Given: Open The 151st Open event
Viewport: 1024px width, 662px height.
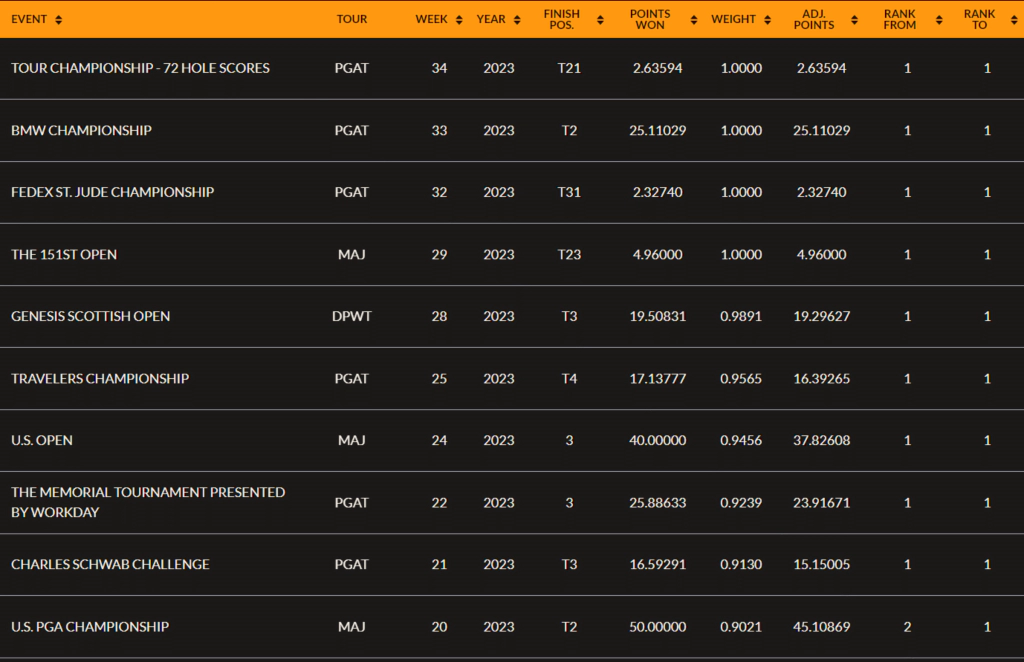Looking at the screenshot, I should click(64, 254).
